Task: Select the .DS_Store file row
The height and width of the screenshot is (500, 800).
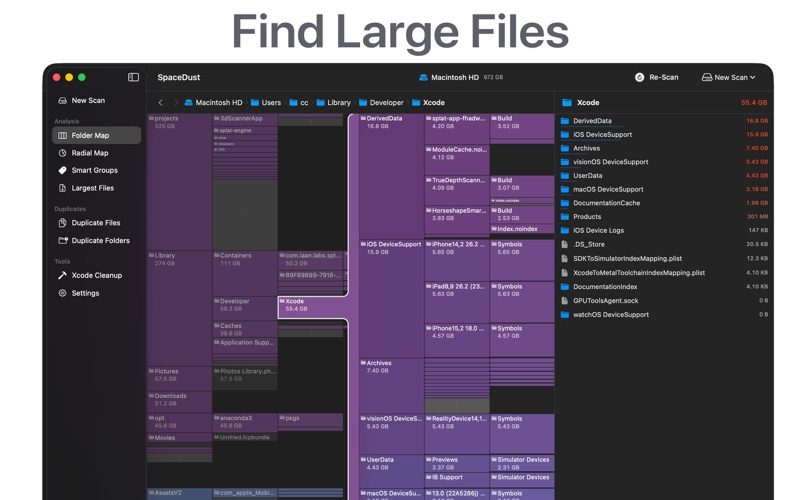Action: click(664, 244)
